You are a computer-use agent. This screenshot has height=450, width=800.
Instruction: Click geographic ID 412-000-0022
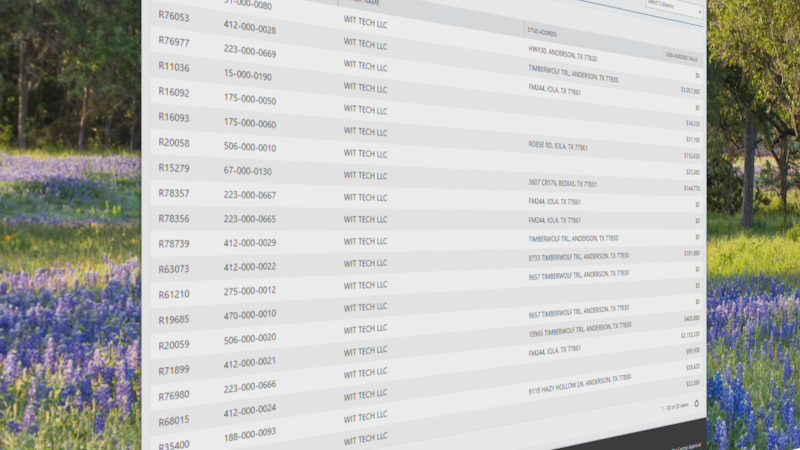[249, 267]
